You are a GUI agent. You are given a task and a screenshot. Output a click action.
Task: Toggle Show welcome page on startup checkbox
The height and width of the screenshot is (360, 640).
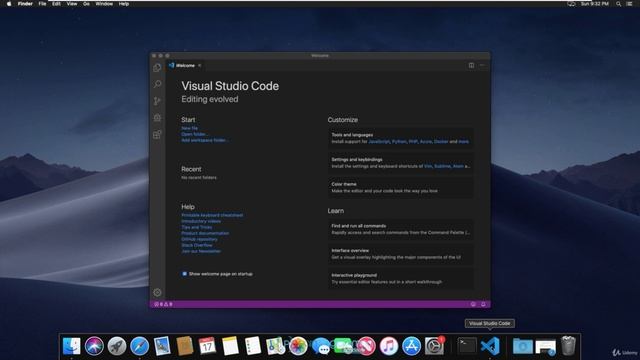coord(184,274)
